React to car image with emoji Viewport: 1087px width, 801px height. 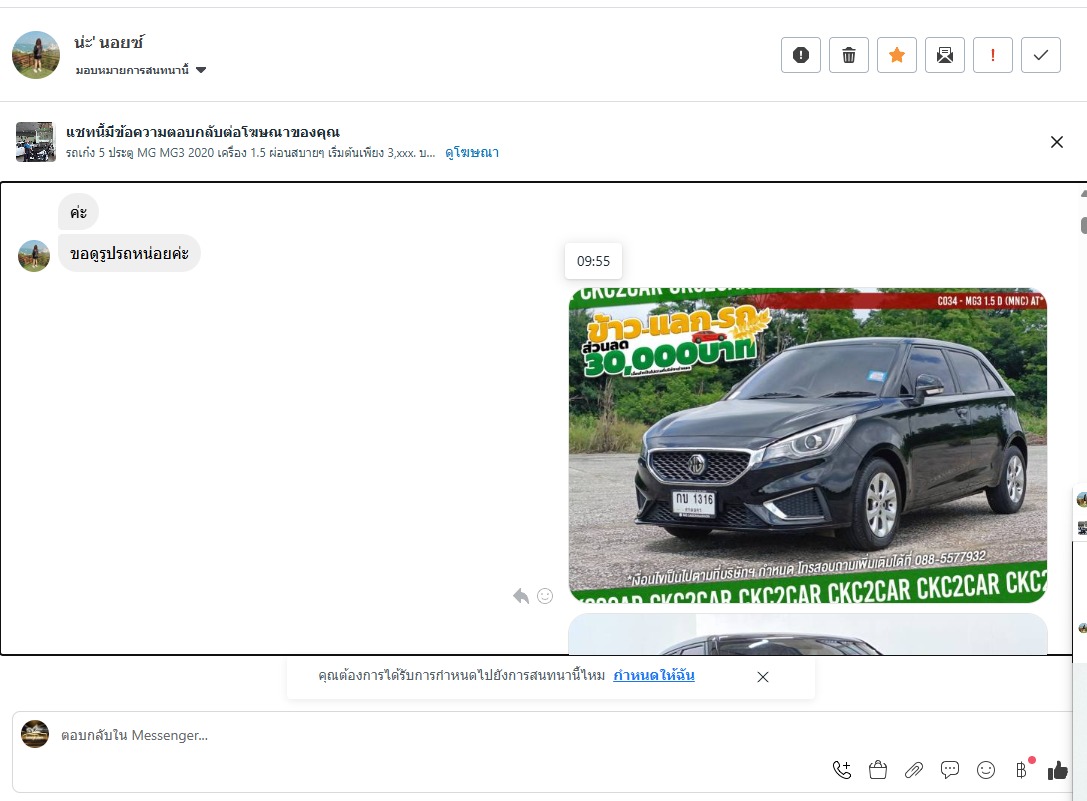click(545, 596)
